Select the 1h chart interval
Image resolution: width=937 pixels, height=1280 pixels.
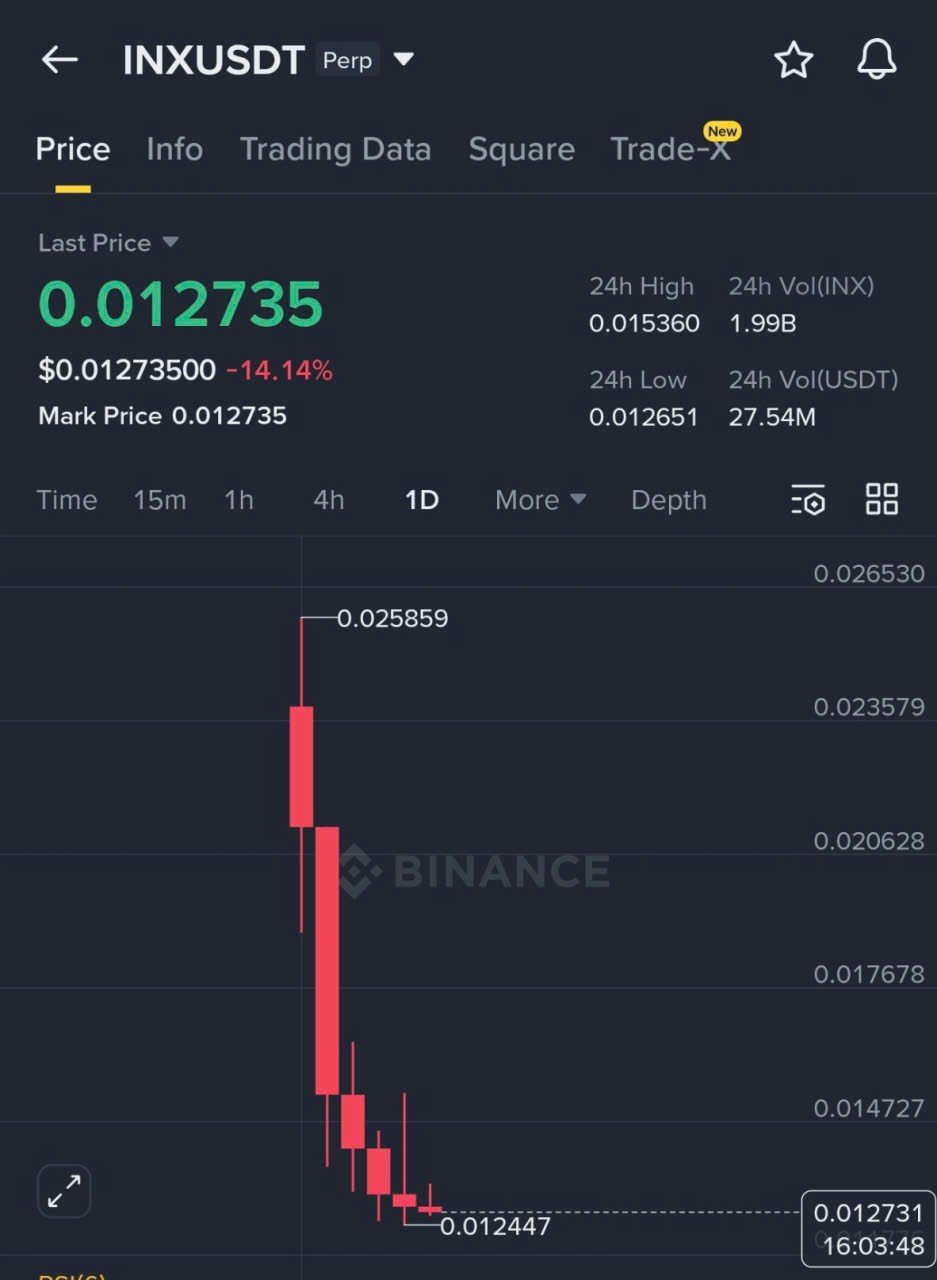pyautogui.click(x=239, y=500)
